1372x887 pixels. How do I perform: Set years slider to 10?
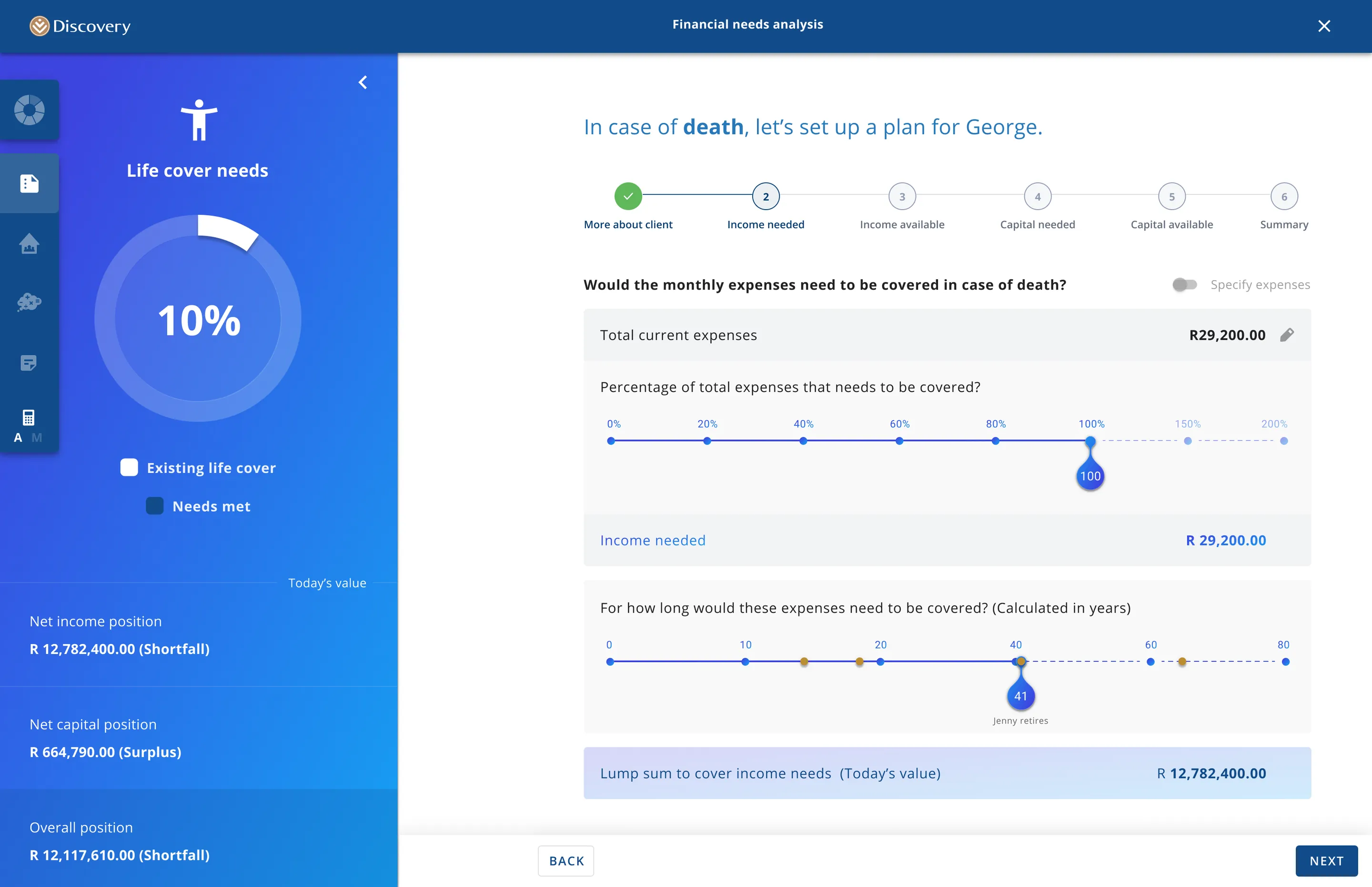tap(746, 662)
